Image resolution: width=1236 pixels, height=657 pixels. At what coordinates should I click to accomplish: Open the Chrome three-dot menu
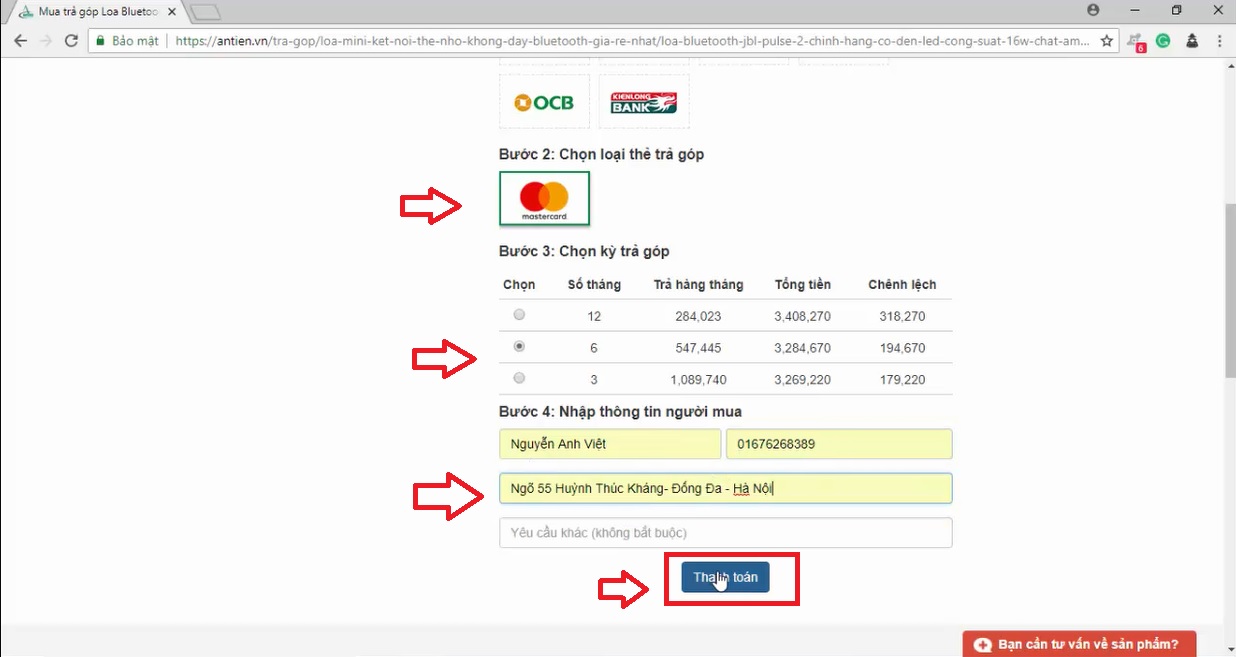1220,41
